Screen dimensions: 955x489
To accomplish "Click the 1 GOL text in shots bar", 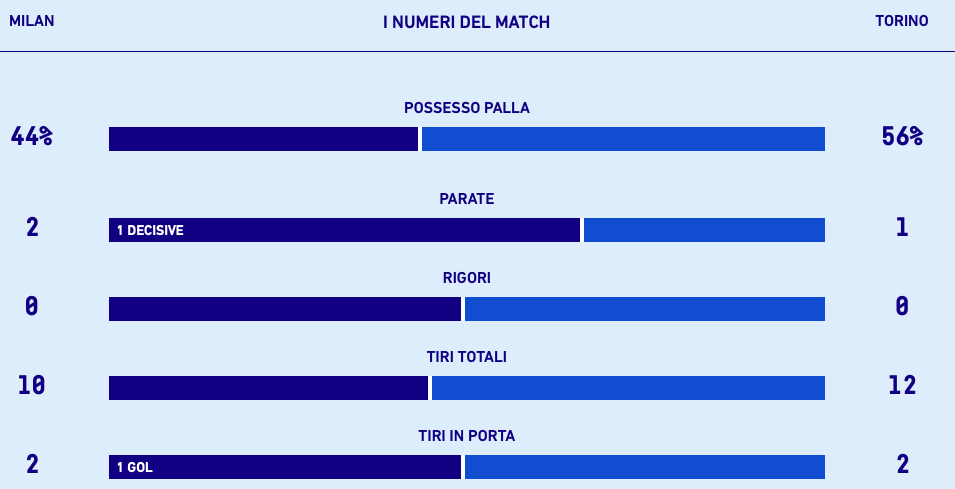I will pyautogui.click(x=135, y=467).
